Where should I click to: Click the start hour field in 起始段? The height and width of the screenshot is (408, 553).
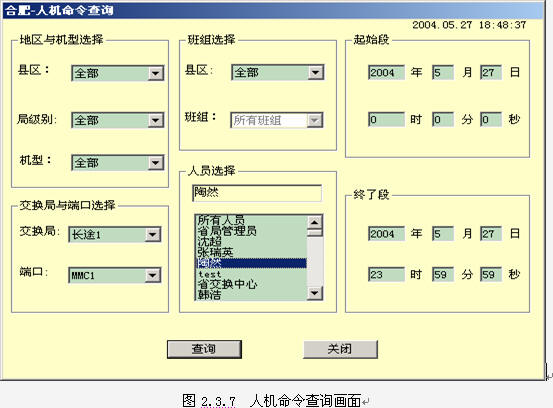[x=386, y=119]
